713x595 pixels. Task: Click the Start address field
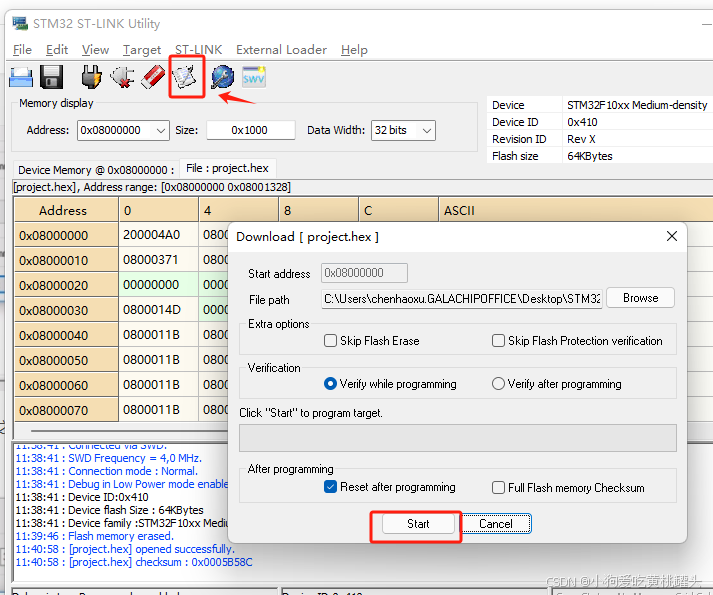click(x=364, y=273)
